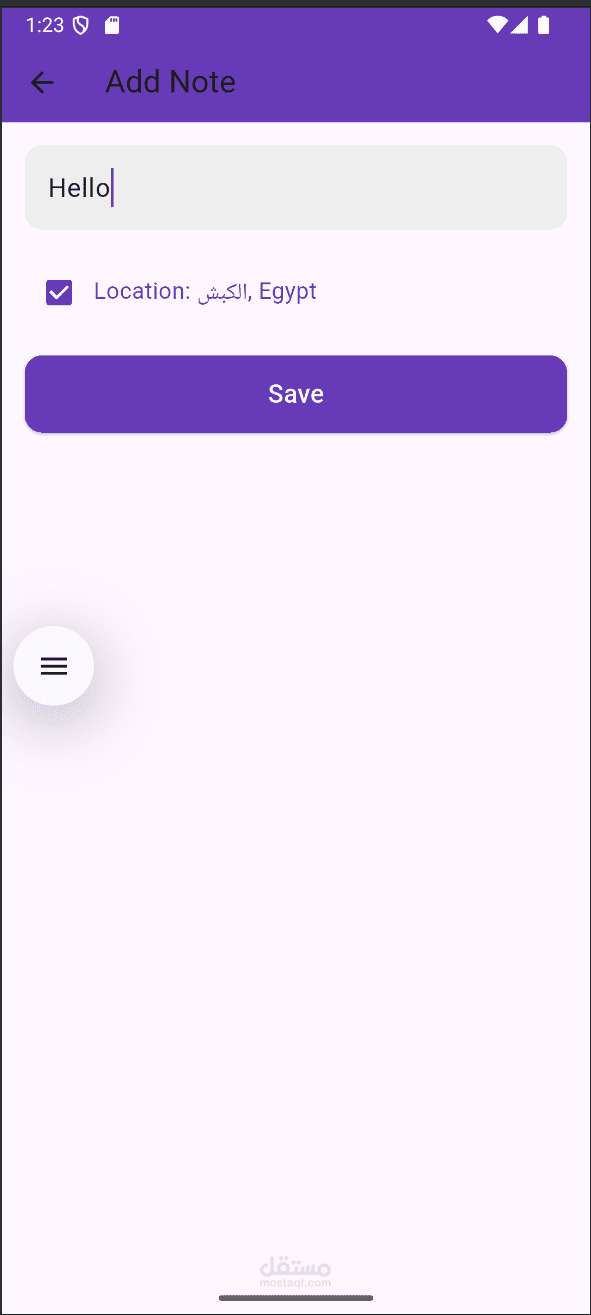The image size is (591, 1315).
Task: Uncheck the Location checkbox
Action: coord(59,292)
